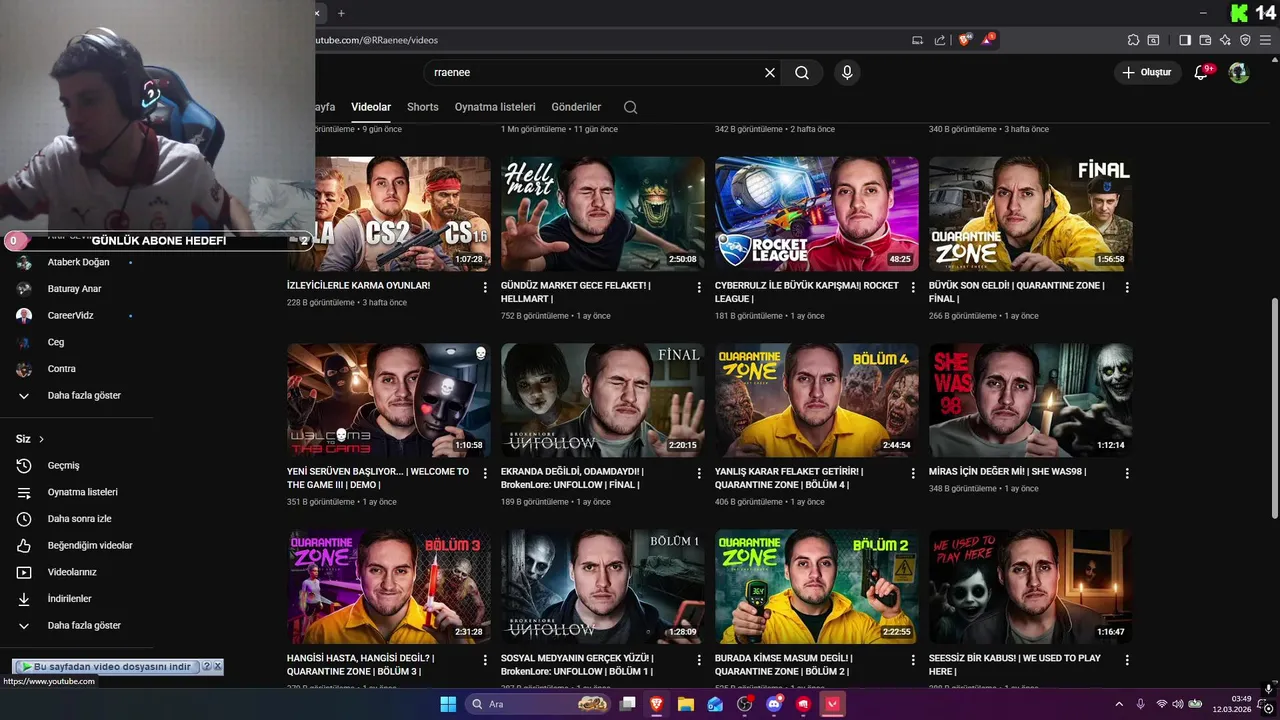1280x720 pixels.
Task: Toggle the browser sidebar panel icon
Action: click(1185, 40)
